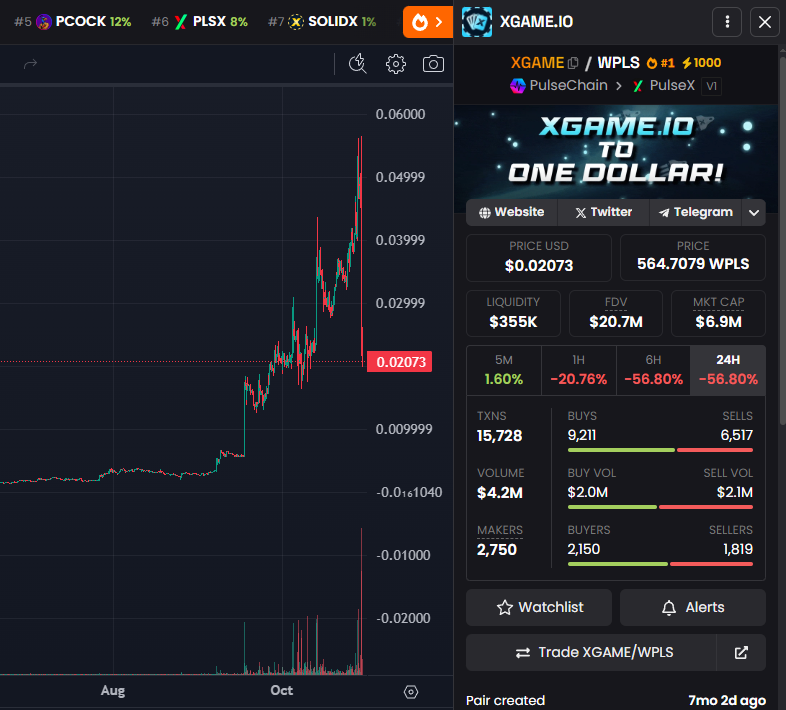Open the project Twitter link
786x710 pixels.
(604, 212)
